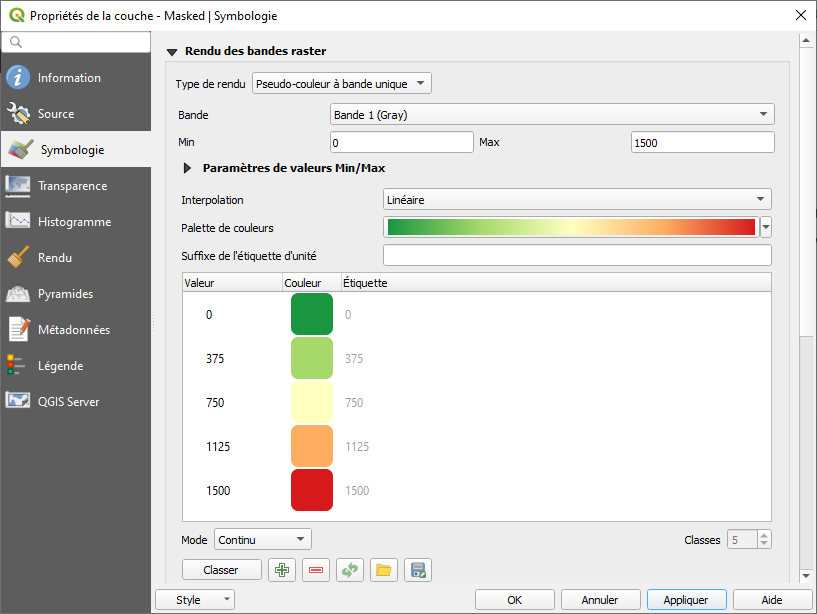This screenshot has width=817, height=614.
Task: Expand Paramètres de valeurs Min/Max section
Action: pyautogui.click(x=187, y=169)
